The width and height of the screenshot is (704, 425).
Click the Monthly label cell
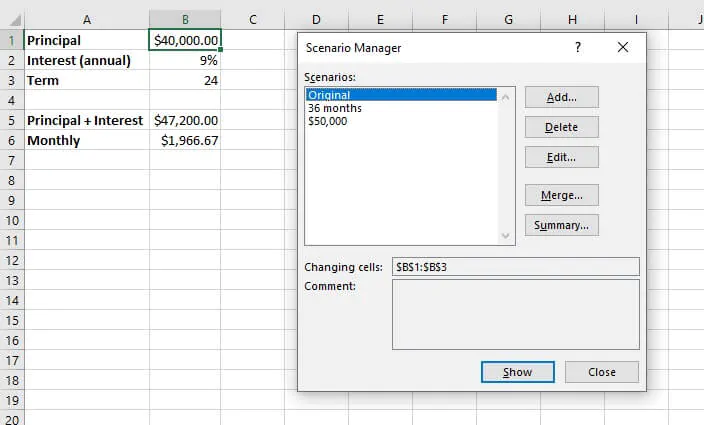point(87,140)
